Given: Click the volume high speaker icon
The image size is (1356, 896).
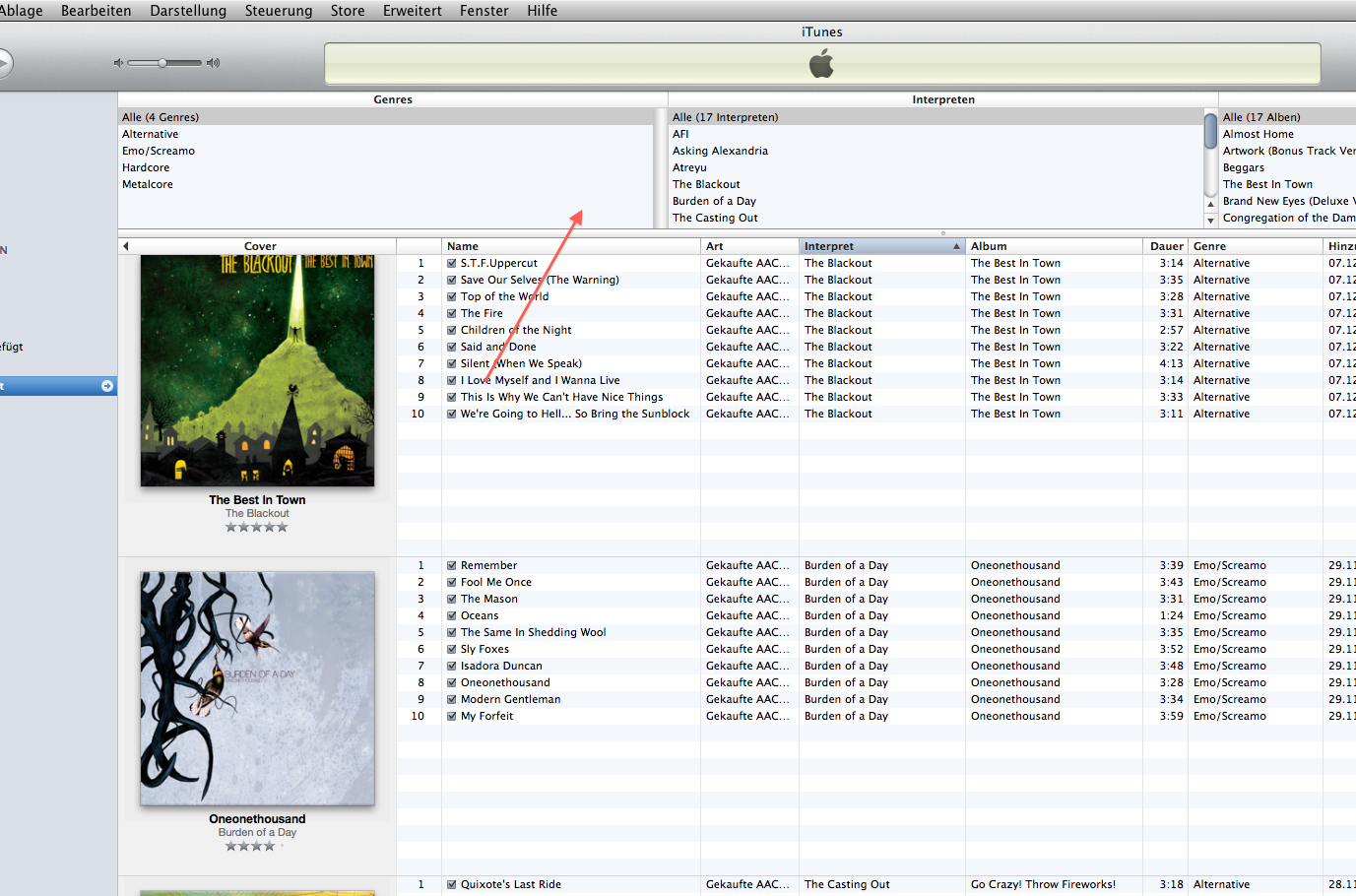Looking at the screenshot, I should (x=213, y=63).
